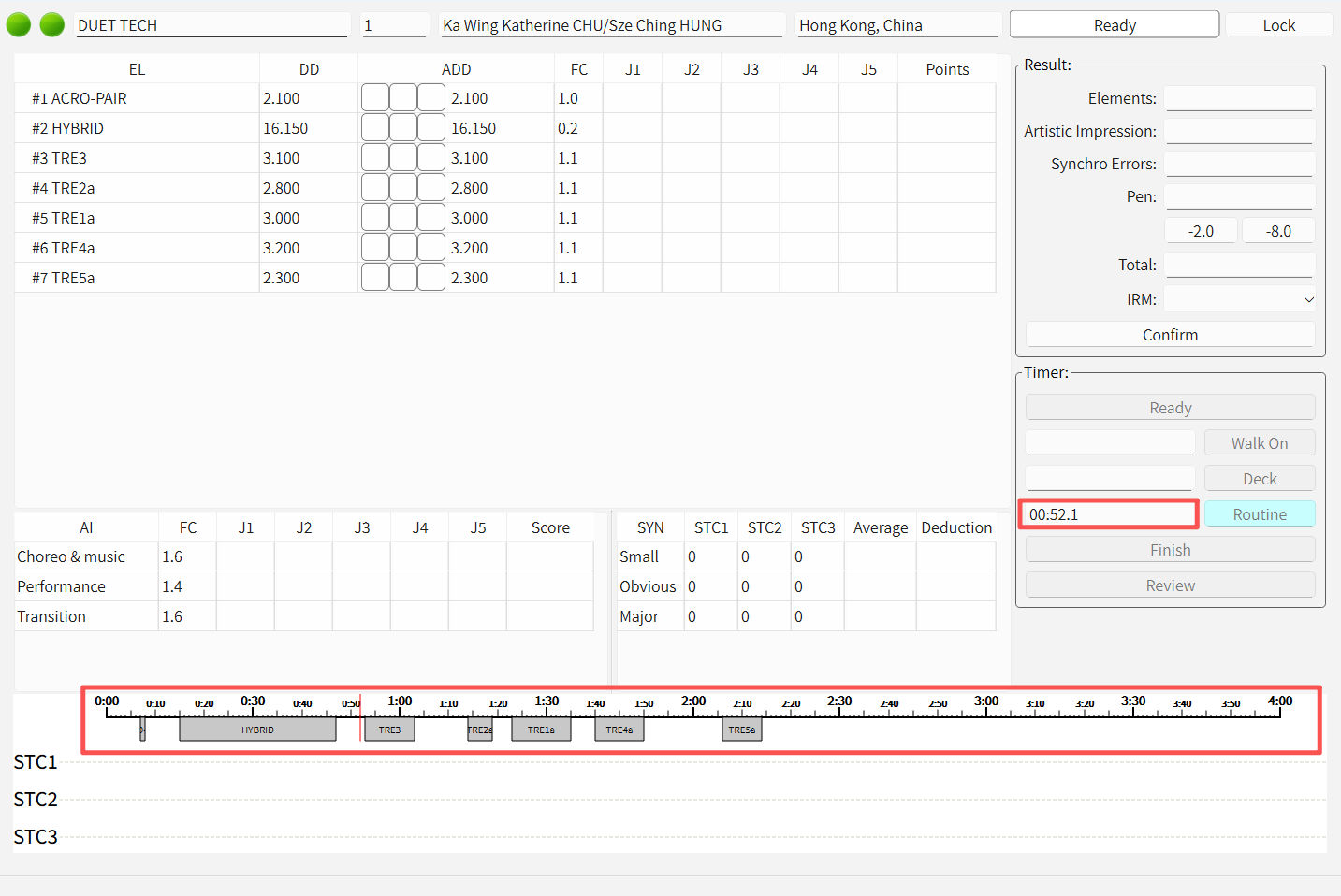Viewport: 1341px width, 896px height.
Task: Click the Elements result field
Action: (x=1240, y=98)
